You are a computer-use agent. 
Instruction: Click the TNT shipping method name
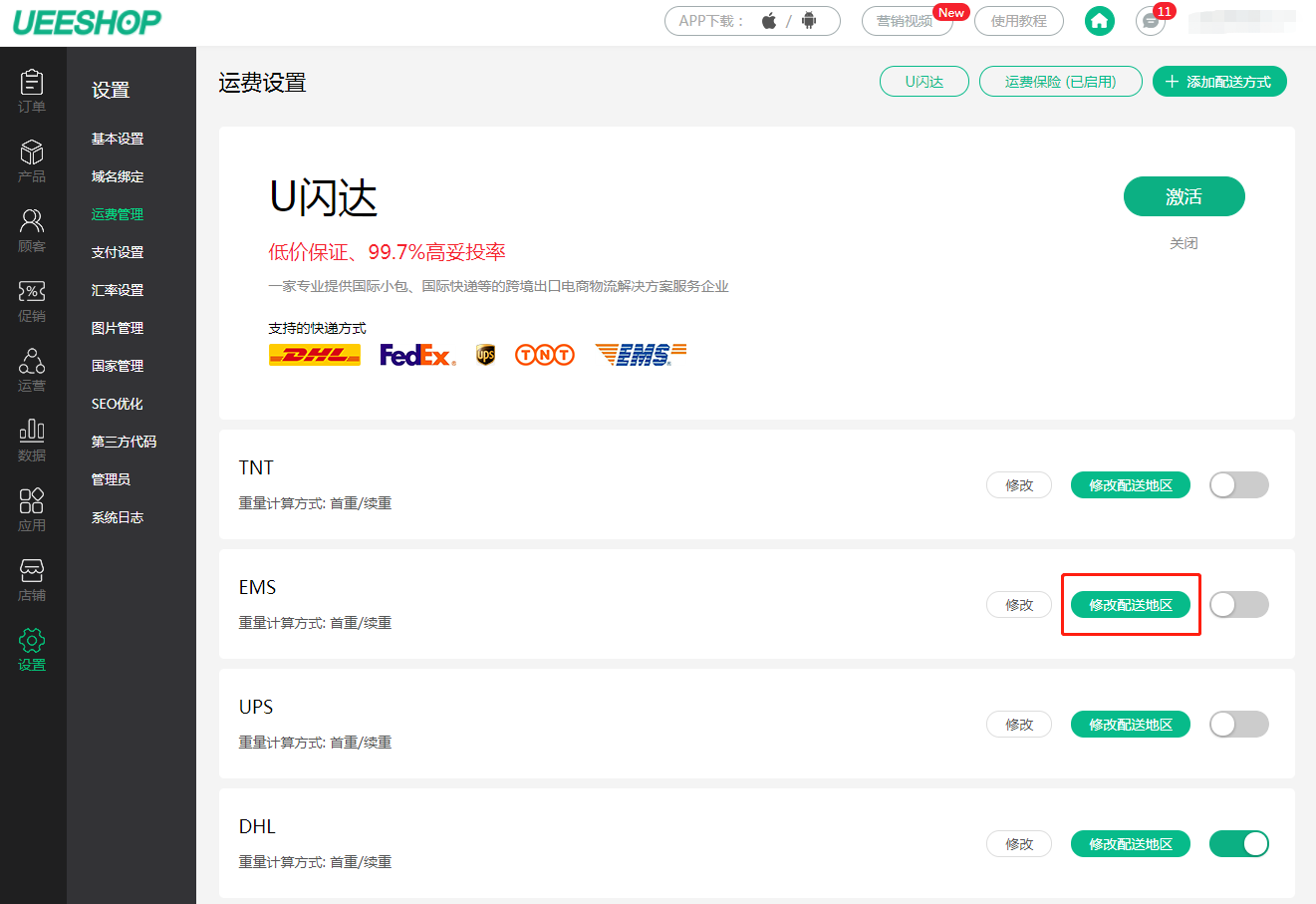tap(256, 467)
